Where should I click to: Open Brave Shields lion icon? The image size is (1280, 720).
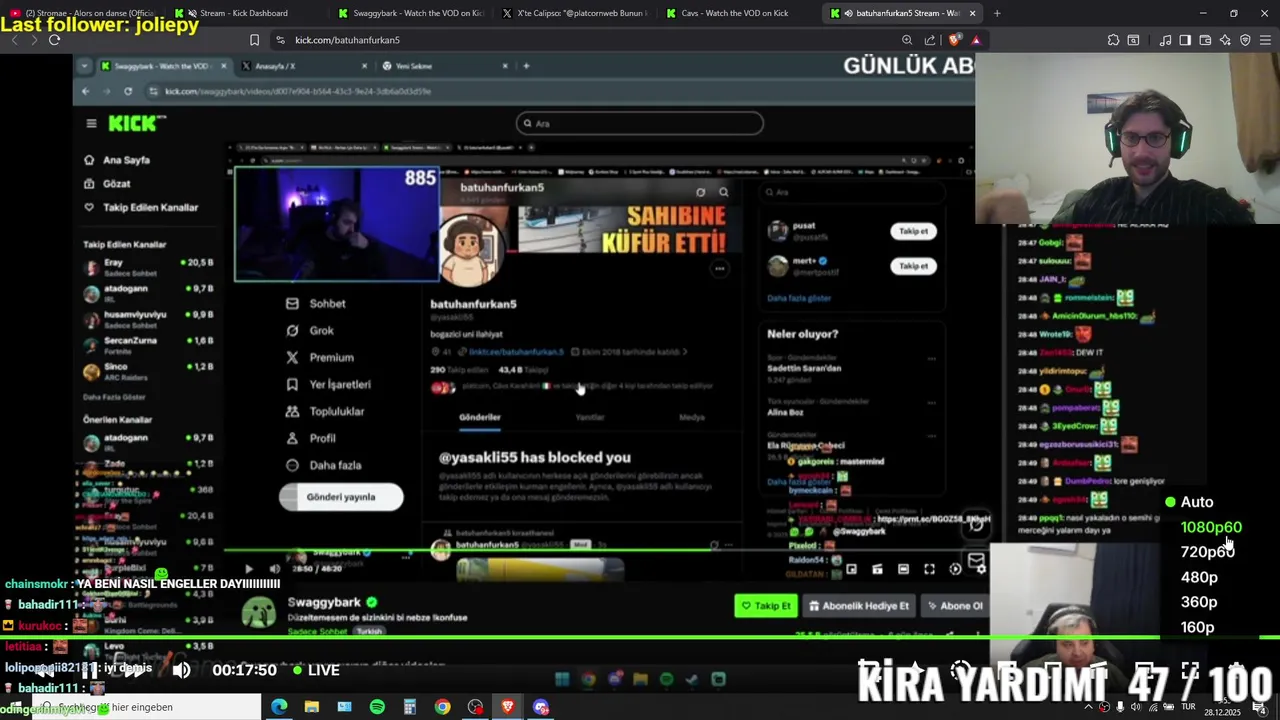(x=954, y=40)
